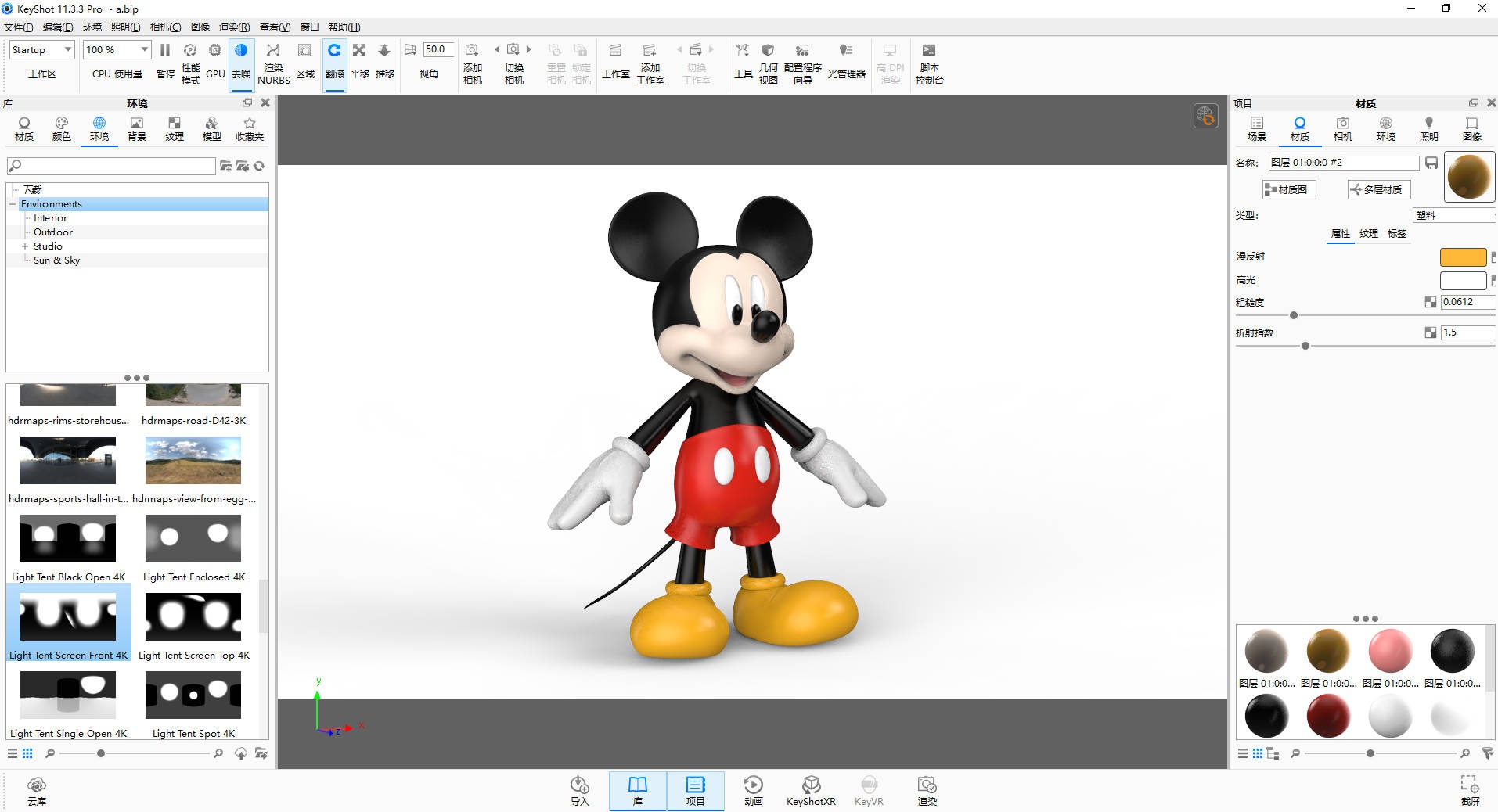Open the 配置程序向导 configurator wizard
1498x812 pixels.
802,63
